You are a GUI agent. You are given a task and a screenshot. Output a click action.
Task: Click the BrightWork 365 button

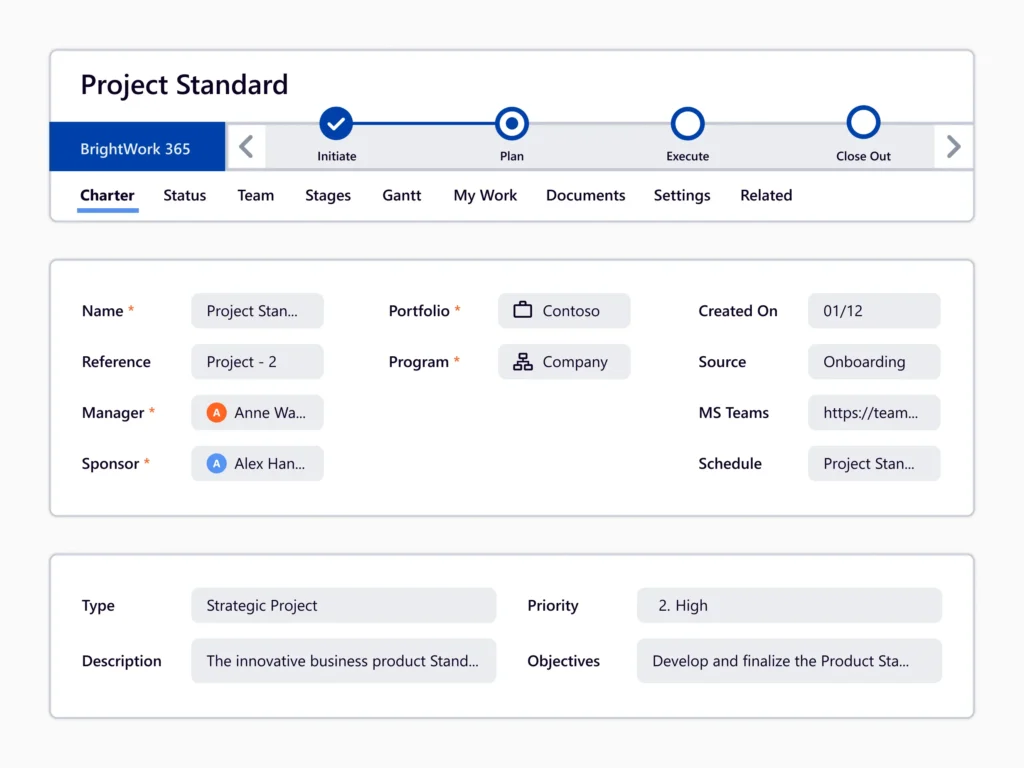coord(137,146)
